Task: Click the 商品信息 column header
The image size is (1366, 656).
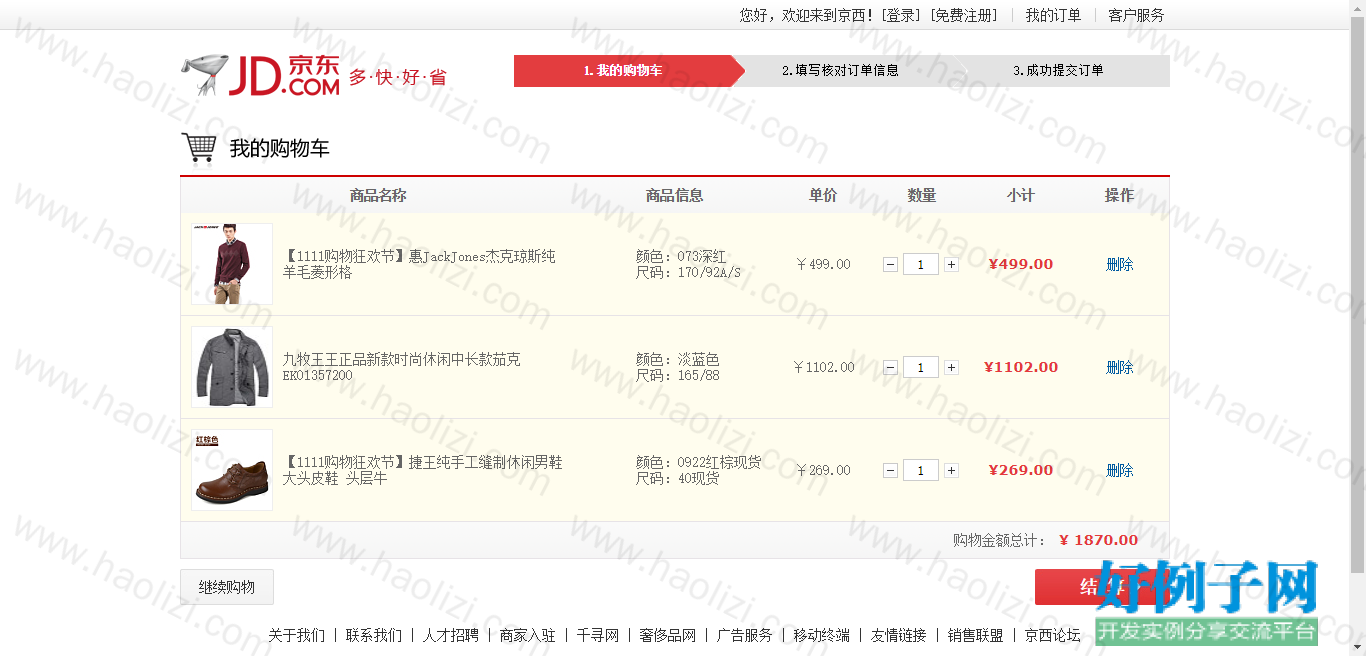Action: click(675, 196)
